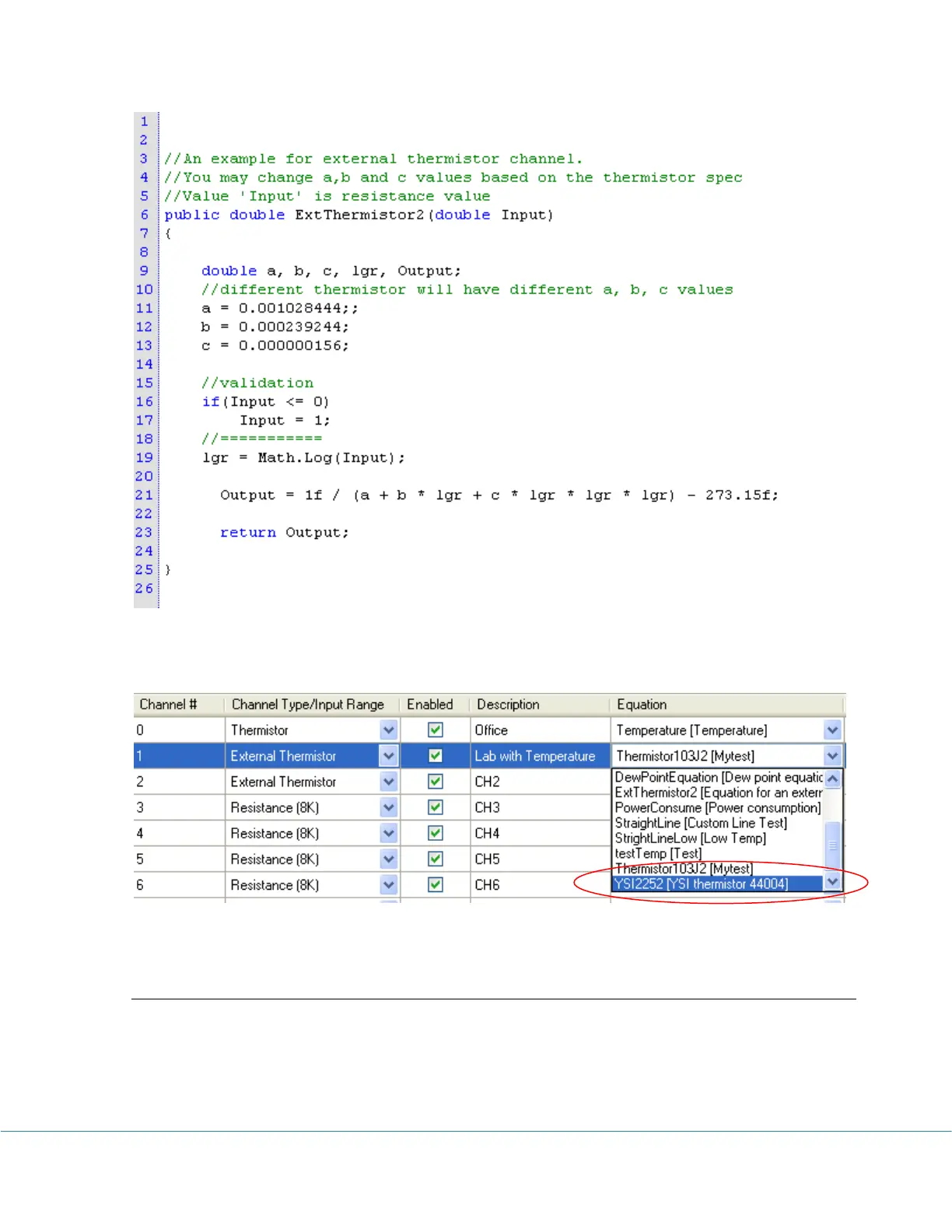Uncheck the Enabled checkbox for Office channel
Screen dimensions: 952x1232
click(x=436, y=730)
